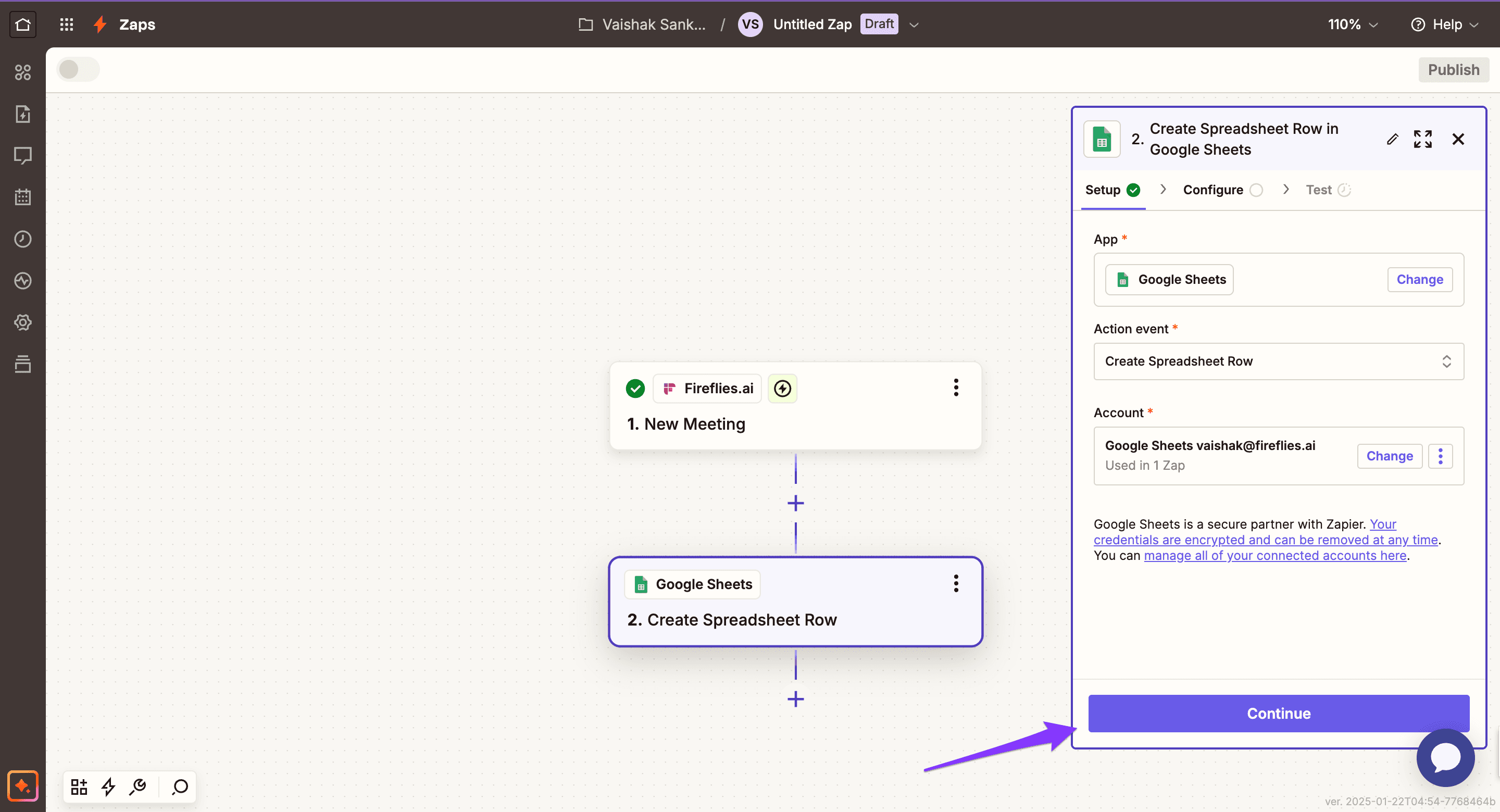Click the wrench tool toolbar icon

coord(138,787)
